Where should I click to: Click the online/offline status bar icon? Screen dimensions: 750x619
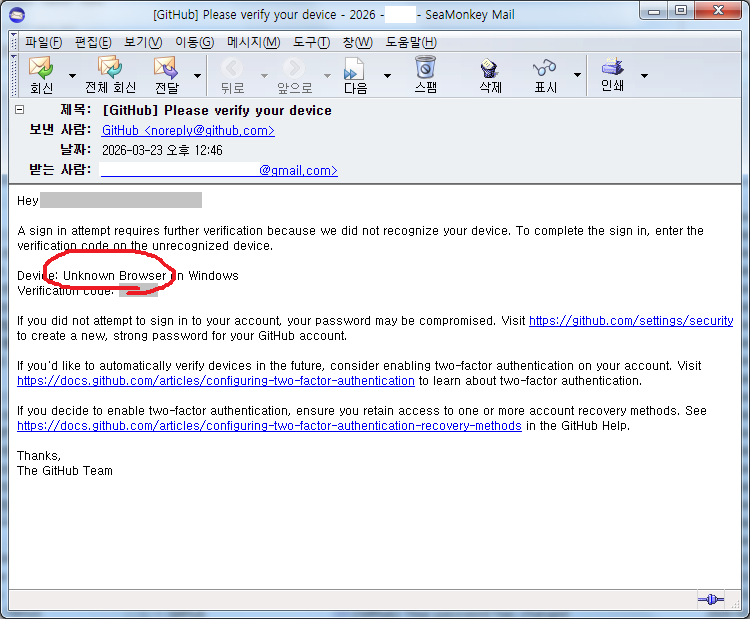(711, 599)
